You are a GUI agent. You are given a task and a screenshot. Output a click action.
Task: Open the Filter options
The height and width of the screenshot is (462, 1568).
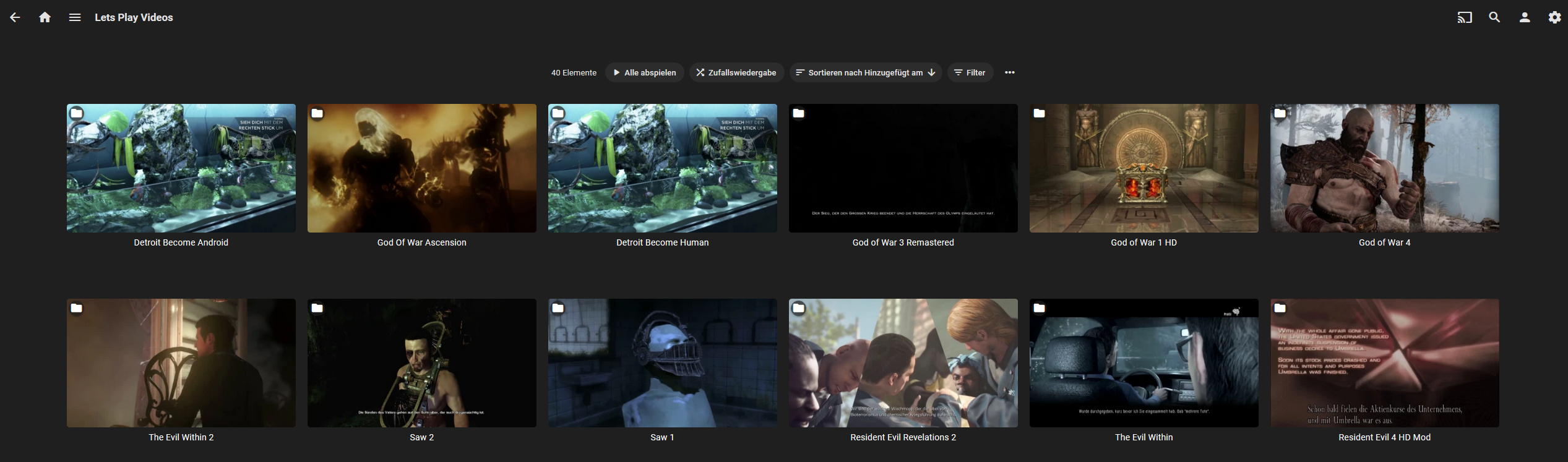[x=970, y=72]
